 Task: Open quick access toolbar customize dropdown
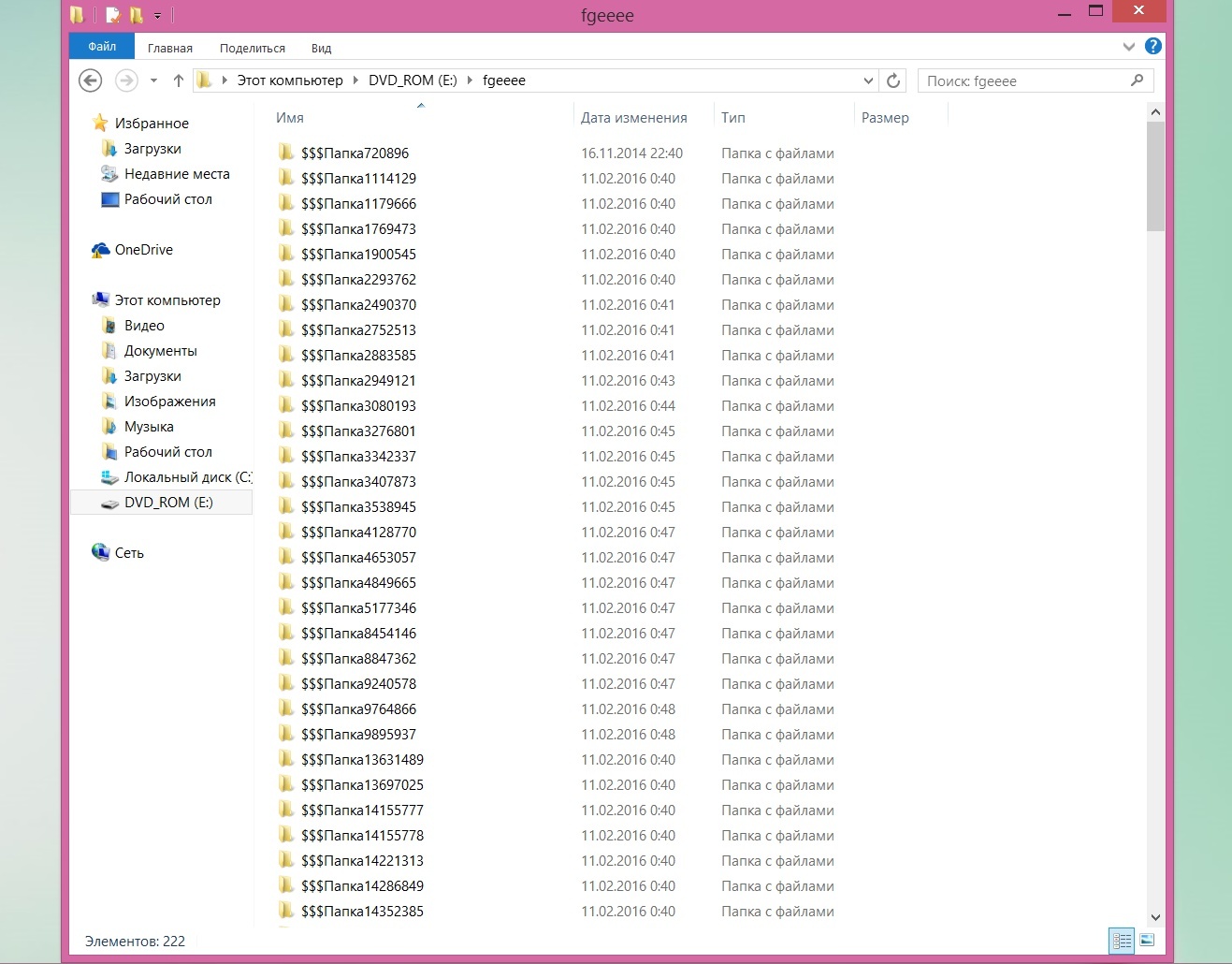coord(157,16)
